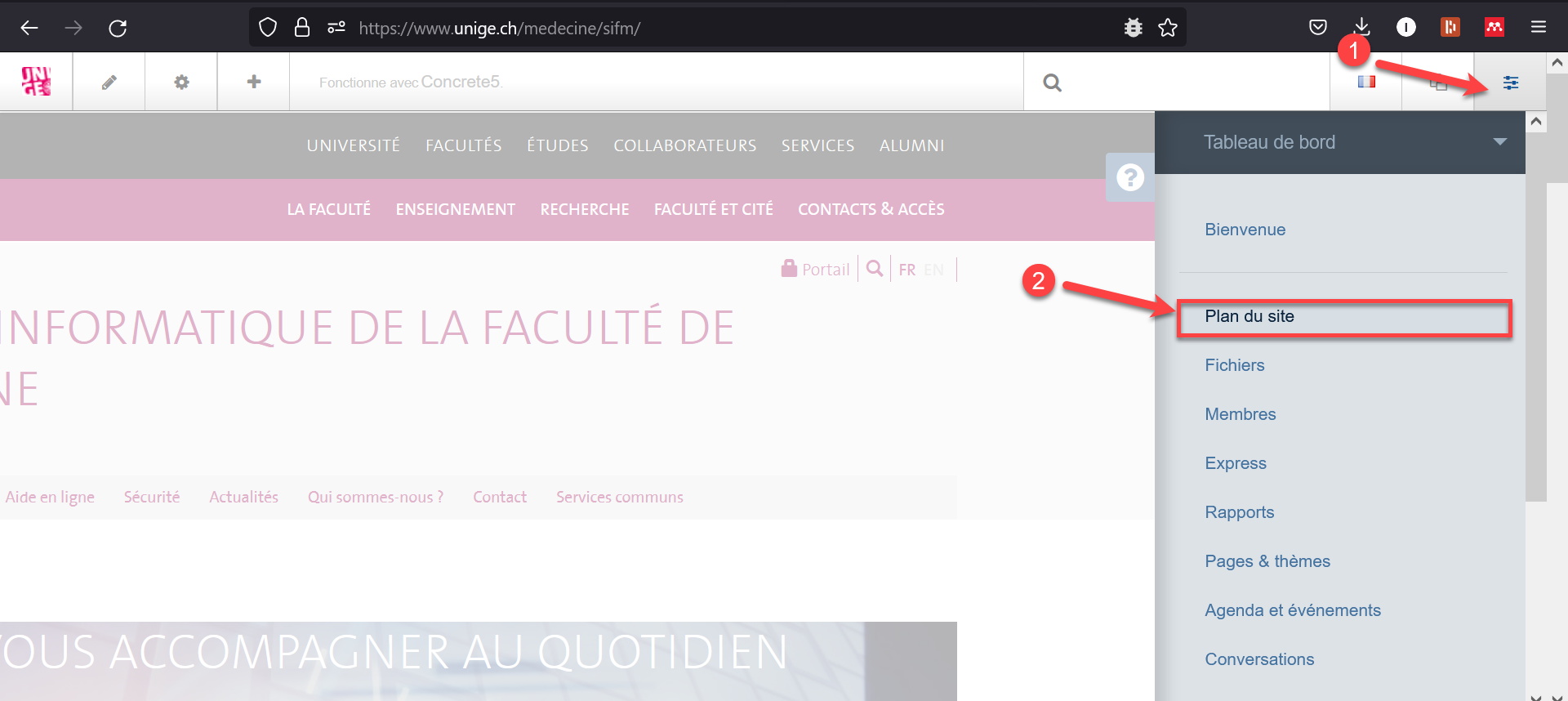Open Firefox downloads arrow icon
This screenshot has height=701, width=1568.
tap(1361, 28)
